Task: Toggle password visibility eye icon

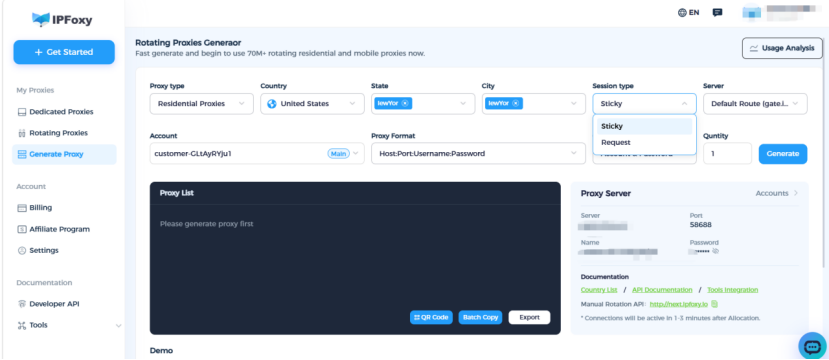Action: point(715,251)
